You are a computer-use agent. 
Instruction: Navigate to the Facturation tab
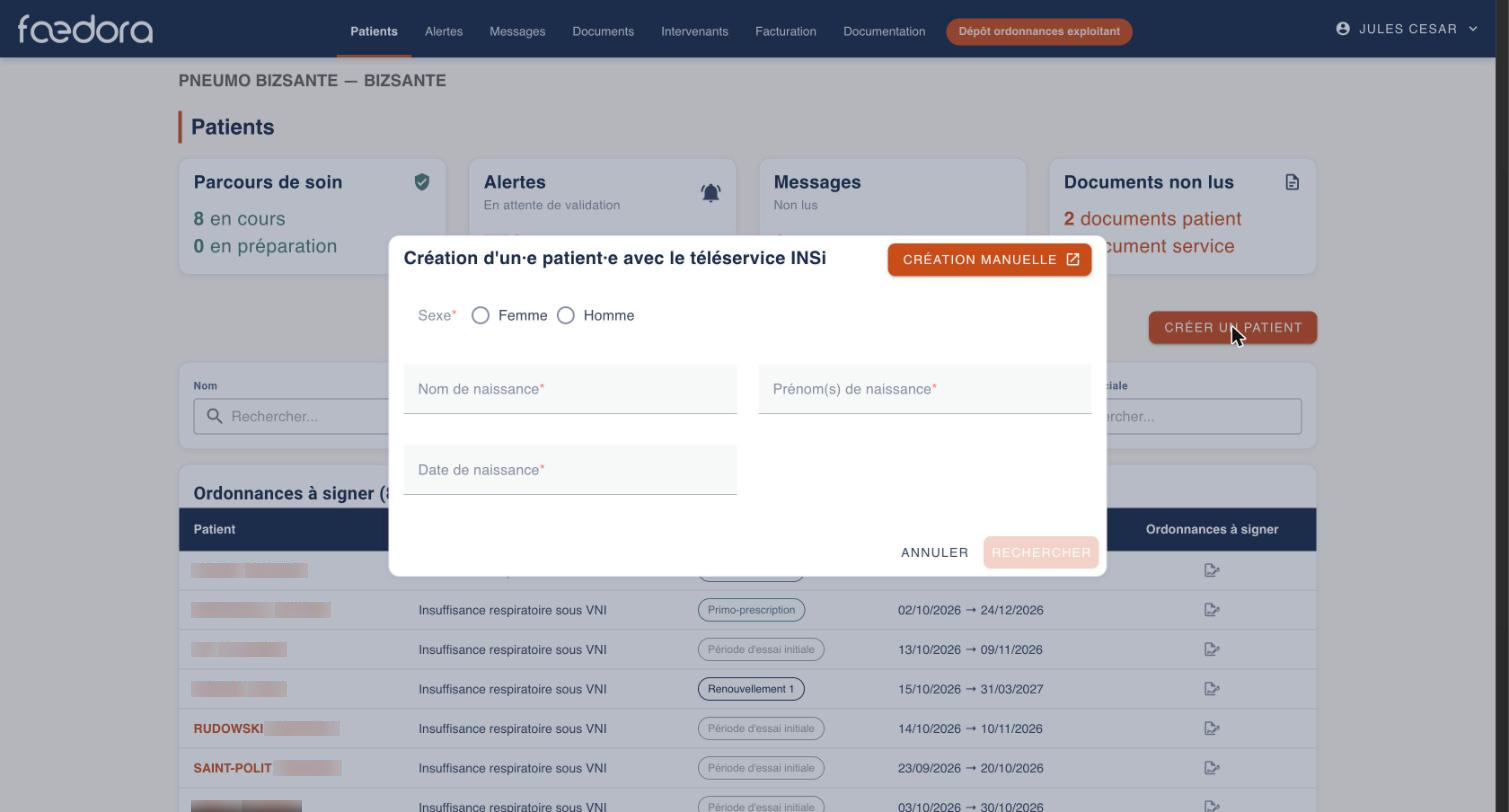coord(785,31)
